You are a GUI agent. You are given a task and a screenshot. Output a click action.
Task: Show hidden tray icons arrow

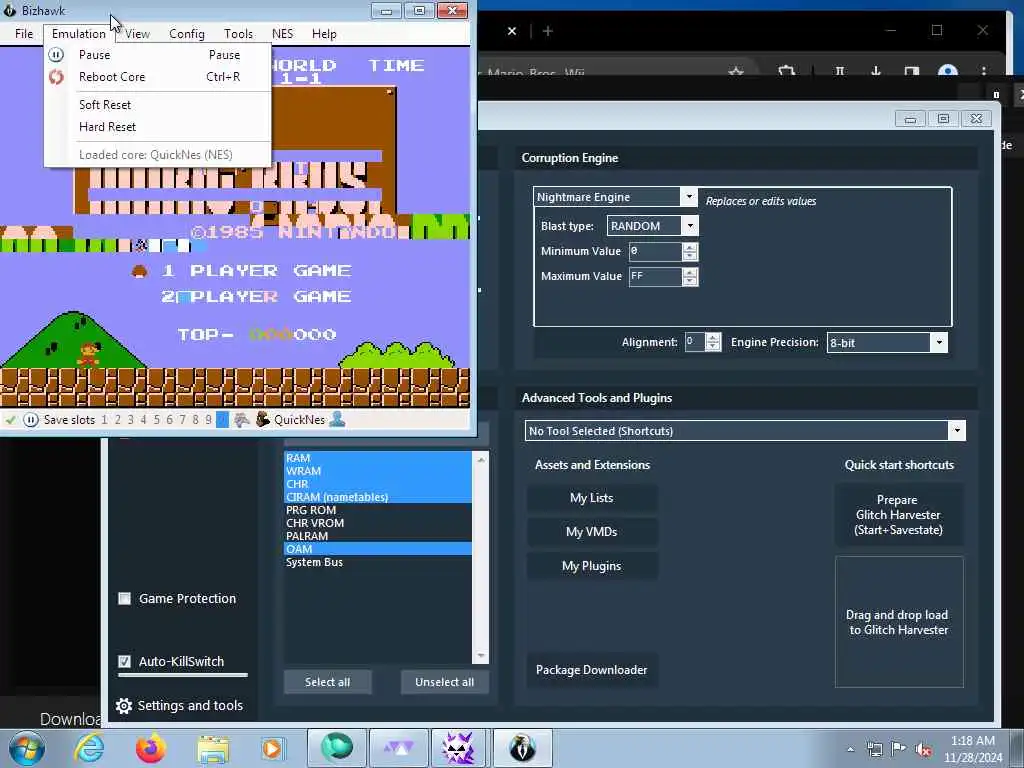point(850,750)
